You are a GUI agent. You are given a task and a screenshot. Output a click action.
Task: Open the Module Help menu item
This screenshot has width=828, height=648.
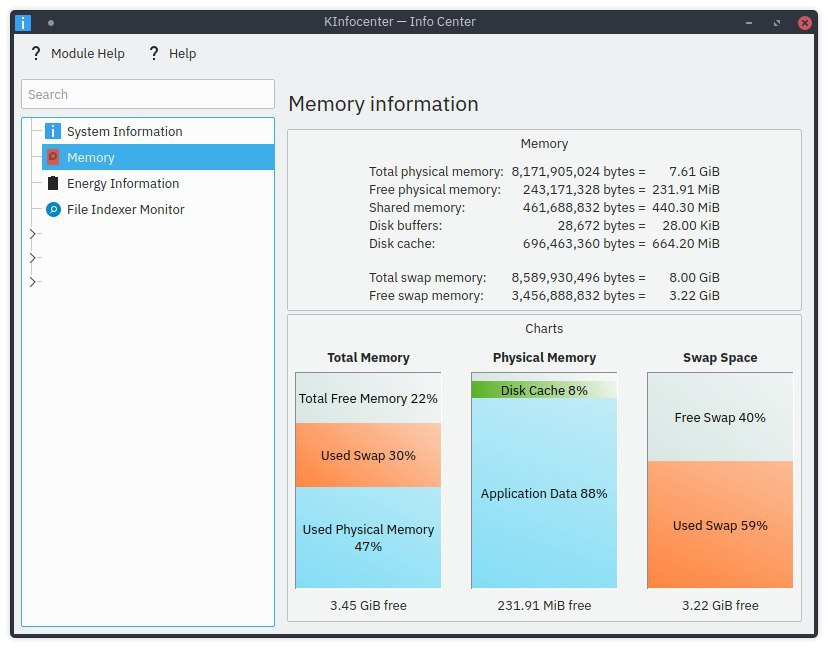tap(78, 53)
